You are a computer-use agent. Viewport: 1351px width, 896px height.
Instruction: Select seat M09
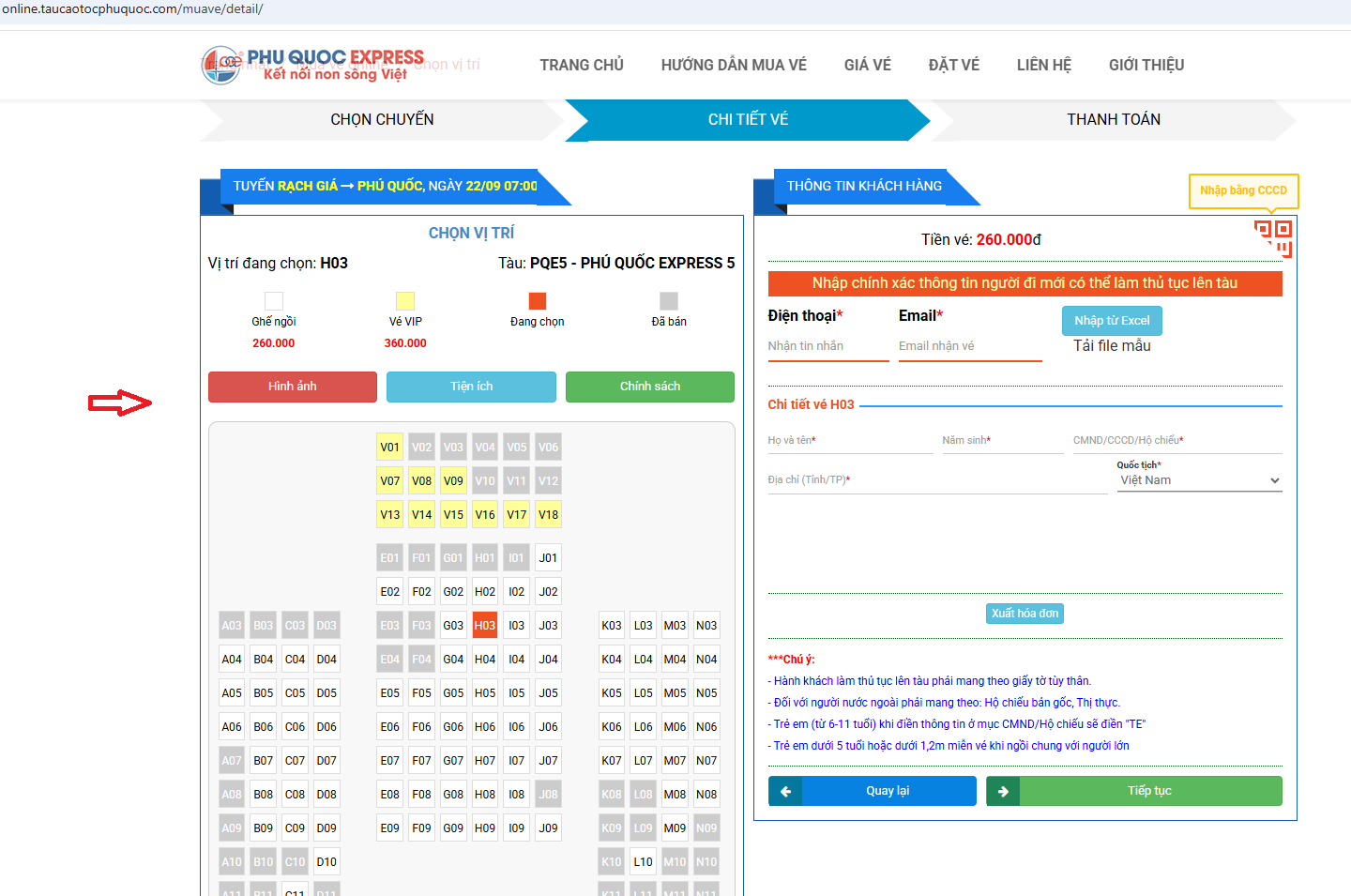675,828
